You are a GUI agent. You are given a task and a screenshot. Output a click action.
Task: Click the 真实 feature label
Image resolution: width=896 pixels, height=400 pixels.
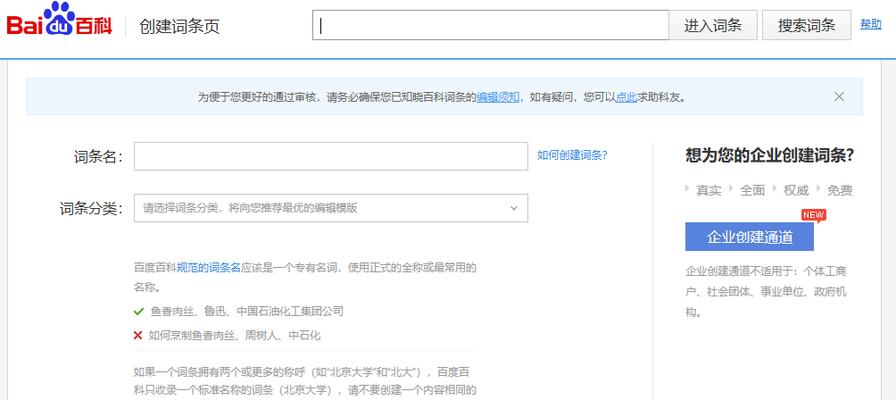708,190
